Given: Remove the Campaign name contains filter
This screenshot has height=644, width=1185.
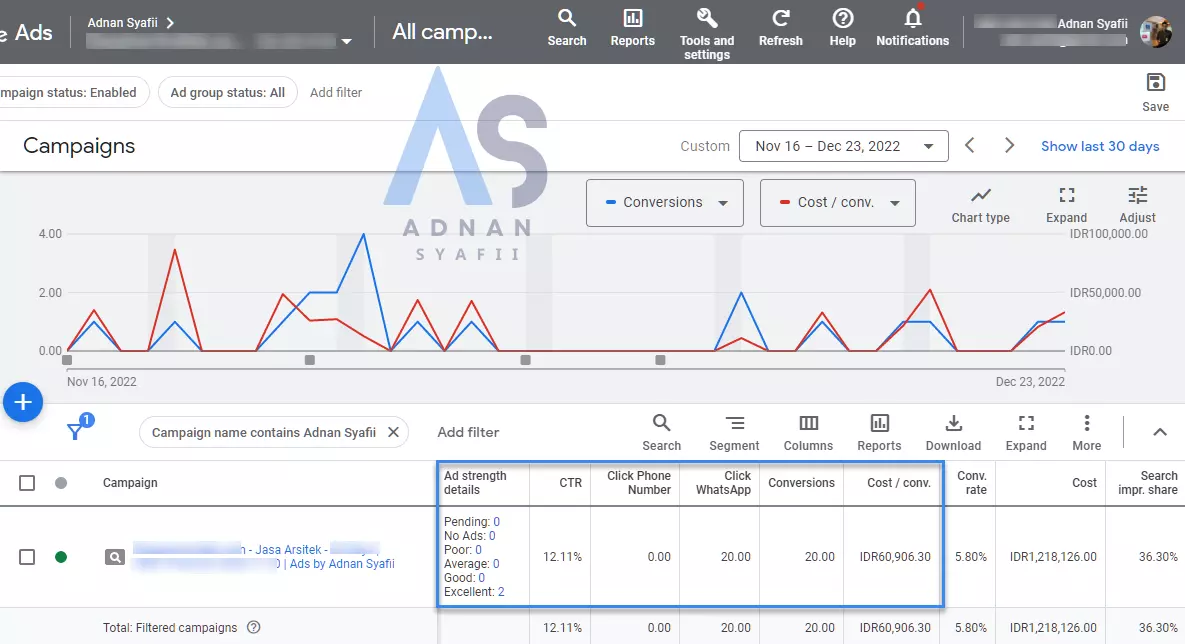Looking at the screenshot, I should 393,432.
